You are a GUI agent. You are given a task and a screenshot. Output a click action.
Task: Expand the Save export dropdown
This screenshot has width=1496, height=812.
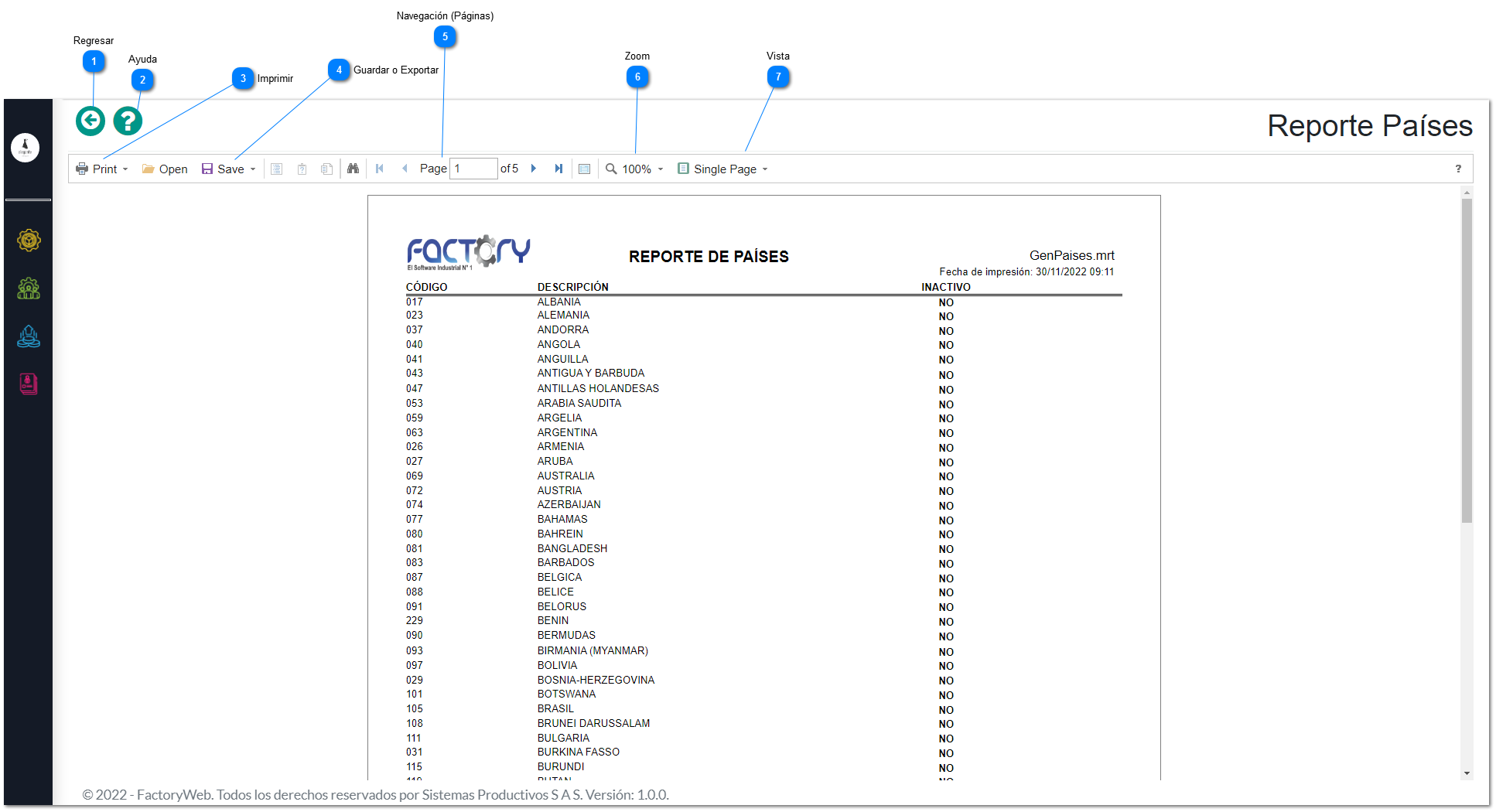tap(228, 169)
